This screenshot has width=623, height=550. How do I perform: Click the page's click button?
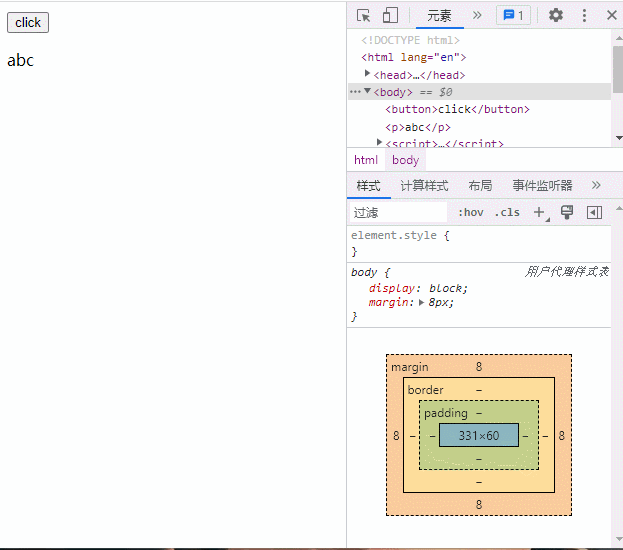(x=28, y=22)
